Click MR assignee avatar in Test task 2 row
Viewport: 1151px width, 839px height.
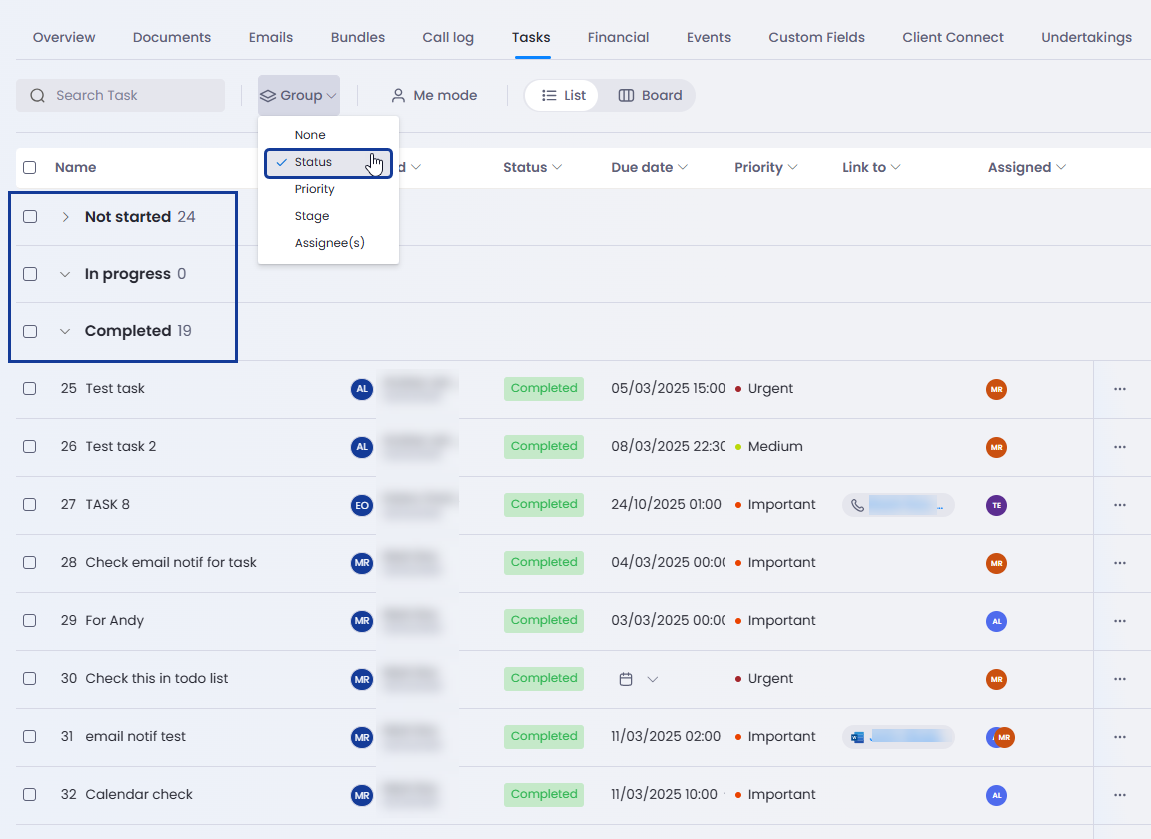[x=996, y=447]
